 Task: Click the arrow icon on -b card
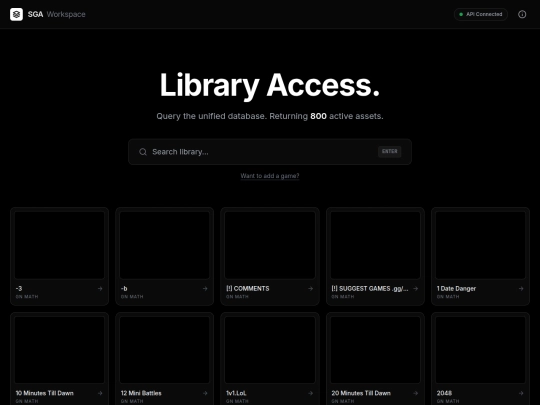(x=205, y=289)
